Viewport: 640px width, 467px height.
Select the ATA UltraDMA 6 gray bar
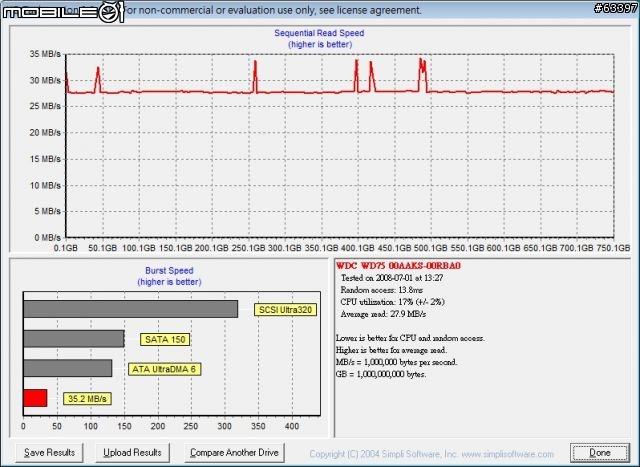68,368
